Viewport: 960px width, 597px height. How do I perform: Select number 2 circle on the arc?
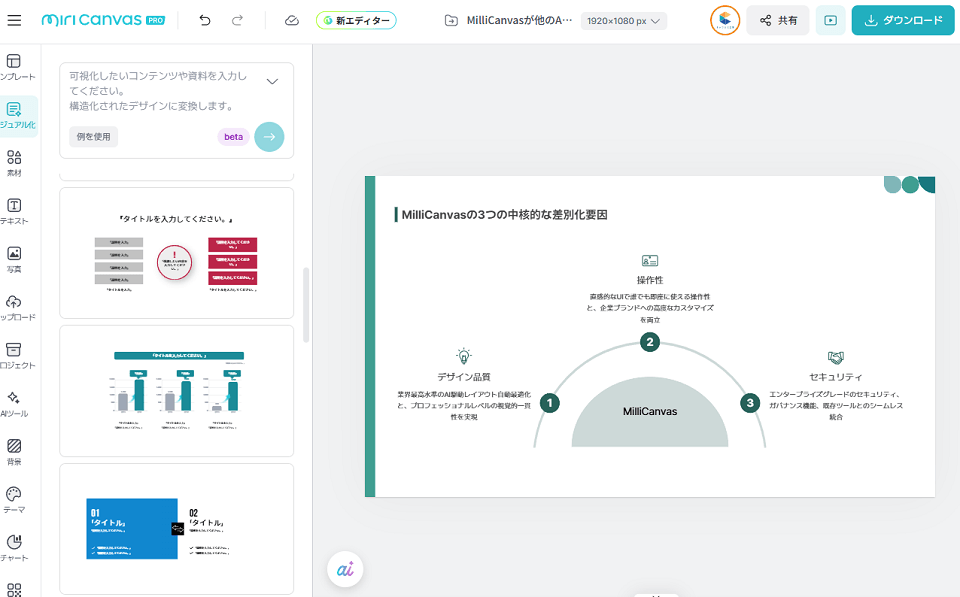(x=650, y=342)
